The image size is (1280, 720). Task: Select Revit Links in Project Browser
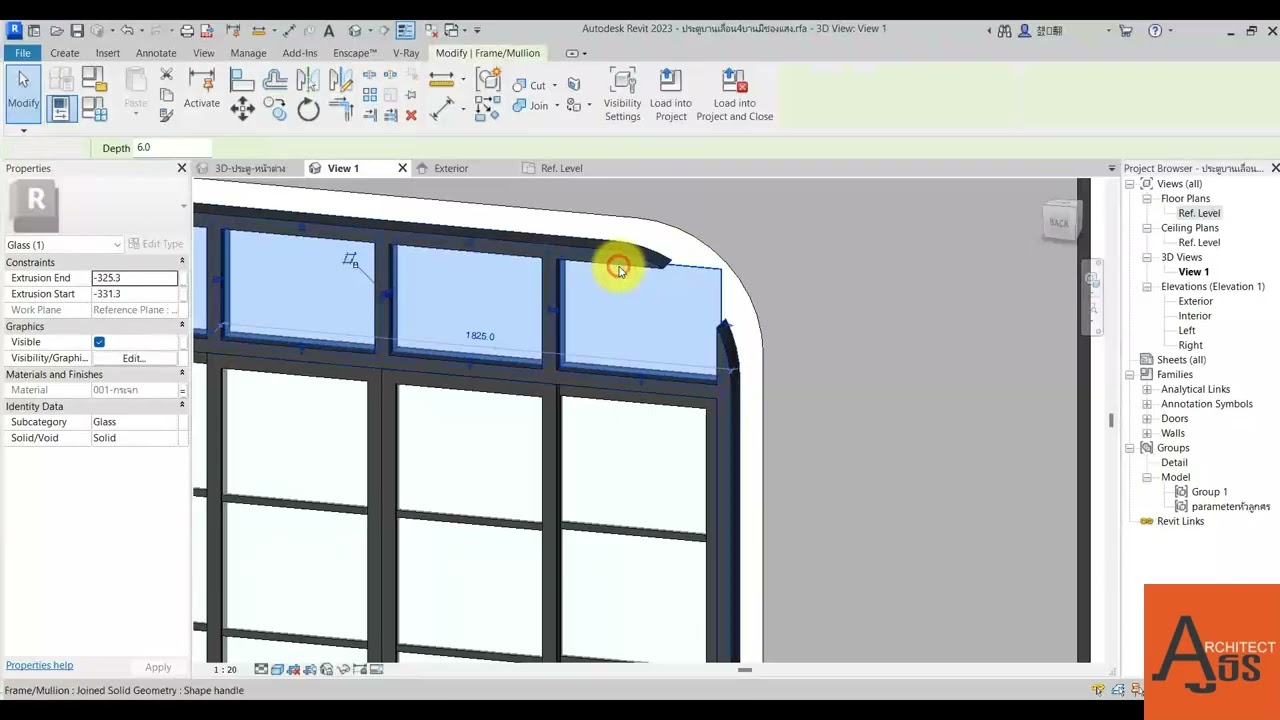coord(1180,521)
